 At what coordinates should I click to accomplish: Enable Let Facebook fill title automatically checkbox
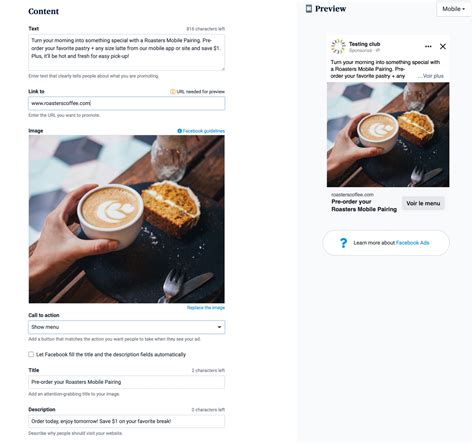(31, 354)
